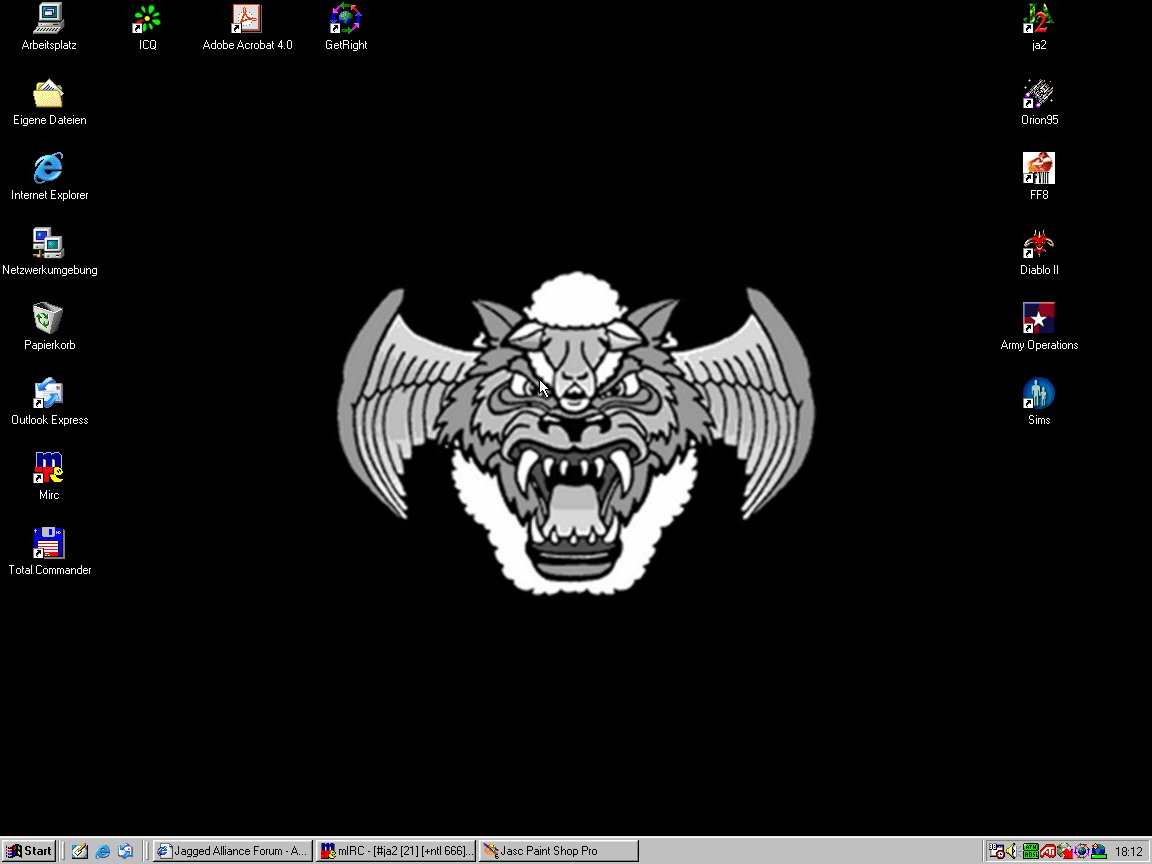Click the Papierkorb recycle bin icon

pos(49,319)
